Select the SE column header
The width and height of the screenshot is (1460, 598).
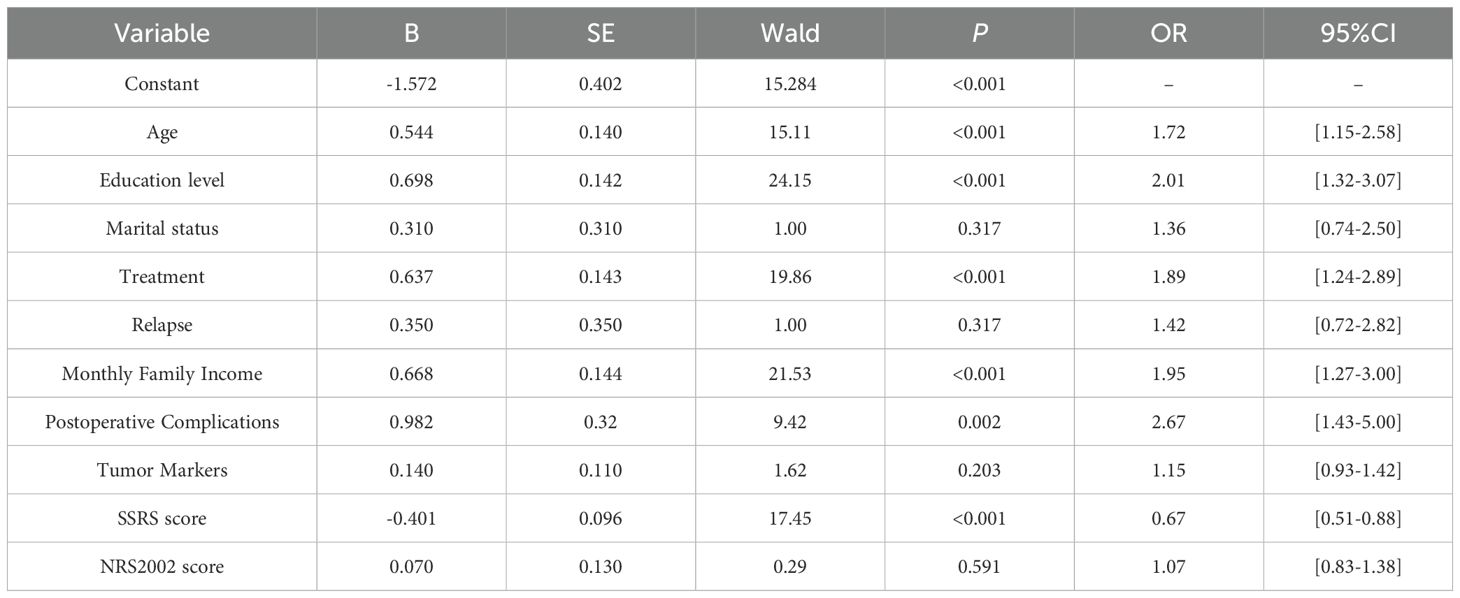point(601,33)
